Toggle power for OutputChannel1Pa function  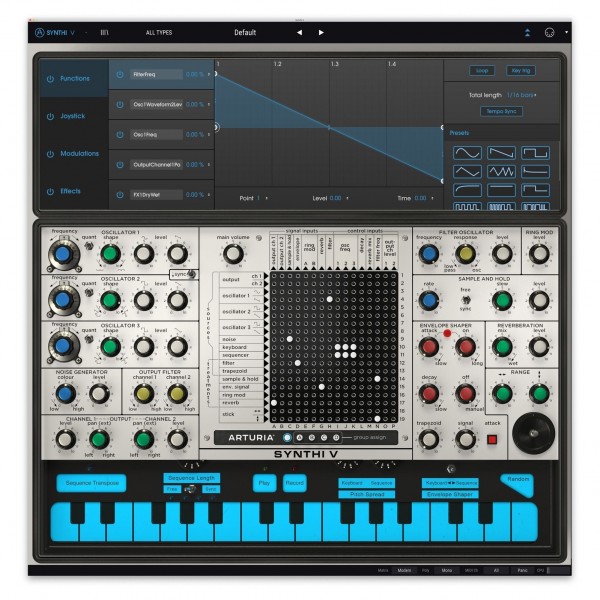pos(120,165)
